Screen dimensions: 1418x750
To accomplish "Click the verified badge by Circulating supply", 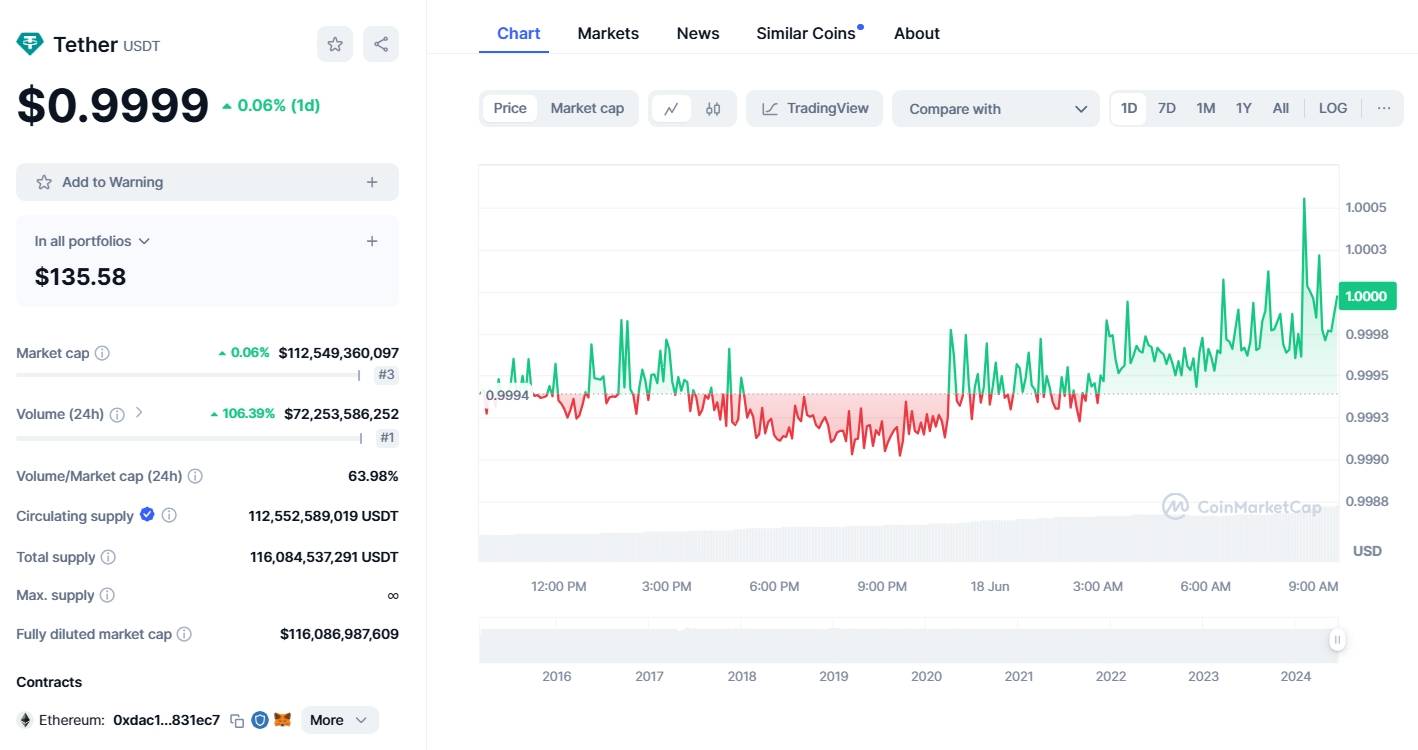I will click(147, 515).
